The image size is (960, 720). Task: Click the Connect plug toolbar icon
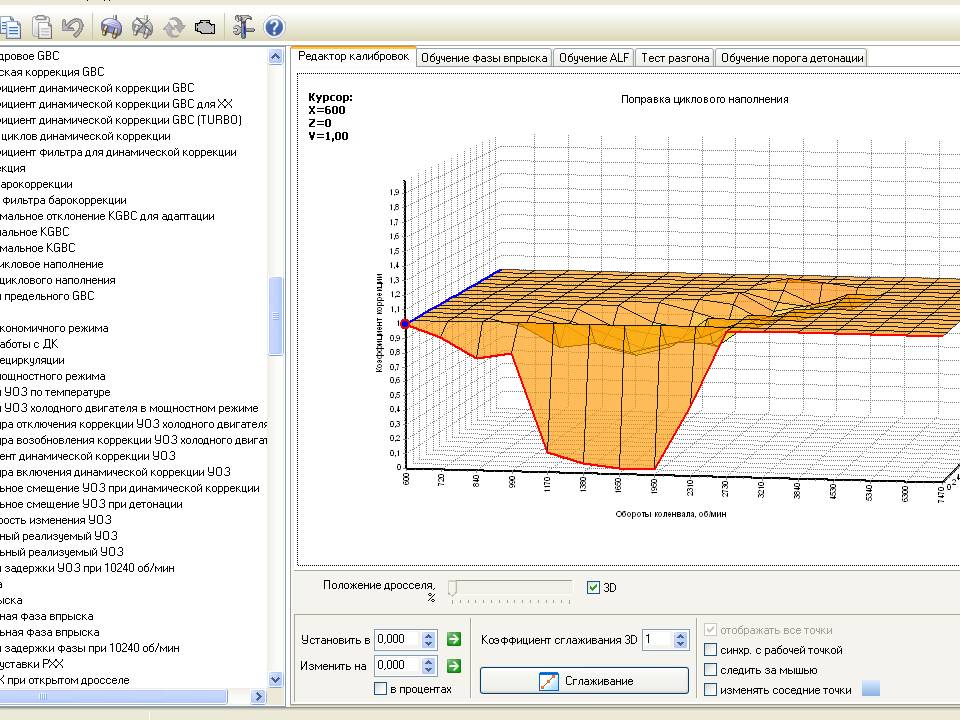click(x=111, y=27)
